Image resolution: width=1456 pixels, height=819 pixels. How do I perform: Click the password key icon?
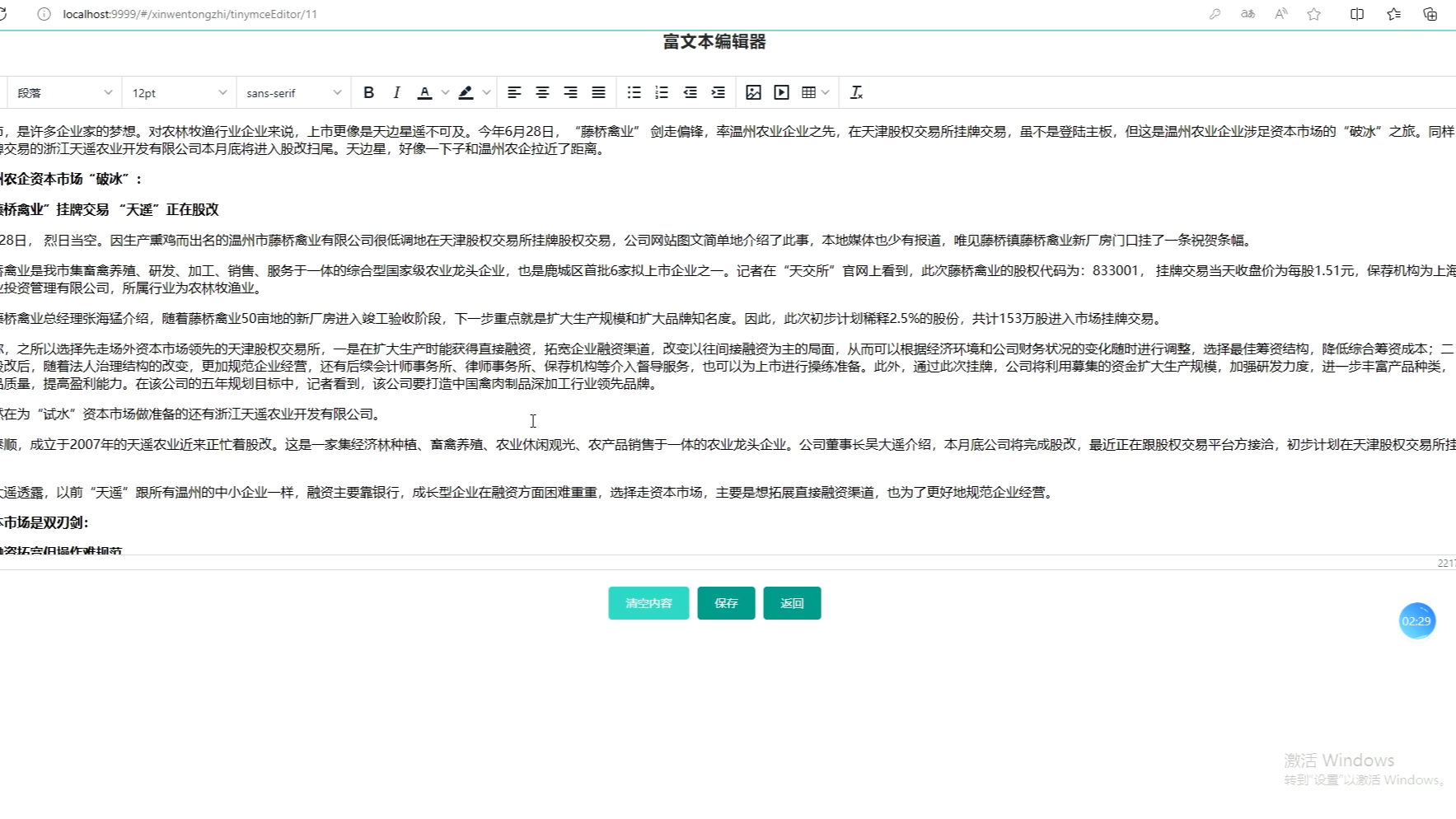1215,14
